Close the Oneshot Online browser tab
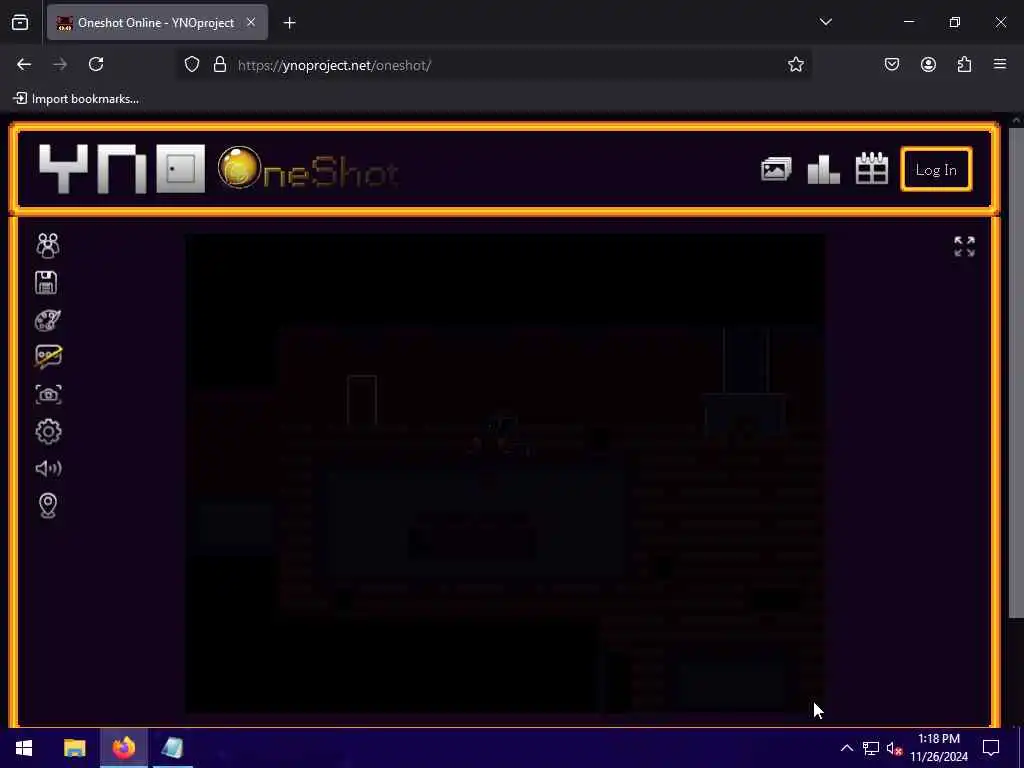 coord(251,22)
